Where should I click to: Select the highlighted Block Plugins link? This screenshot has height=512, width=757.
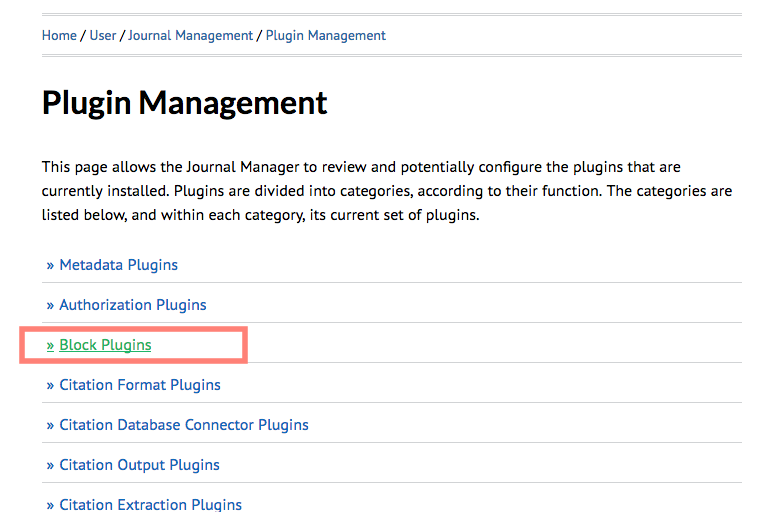tap(105, 345)
